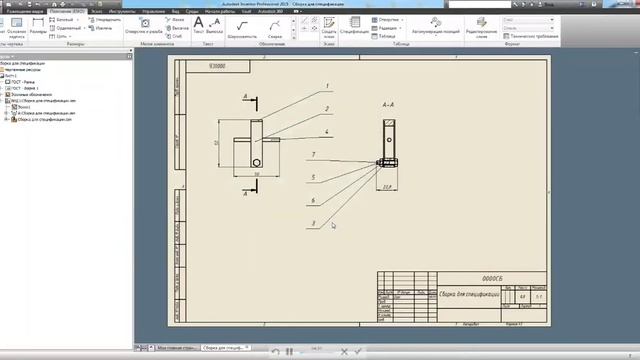Click the Отверстия table tool
Viewport: 640px width, 360px height.
385,20
